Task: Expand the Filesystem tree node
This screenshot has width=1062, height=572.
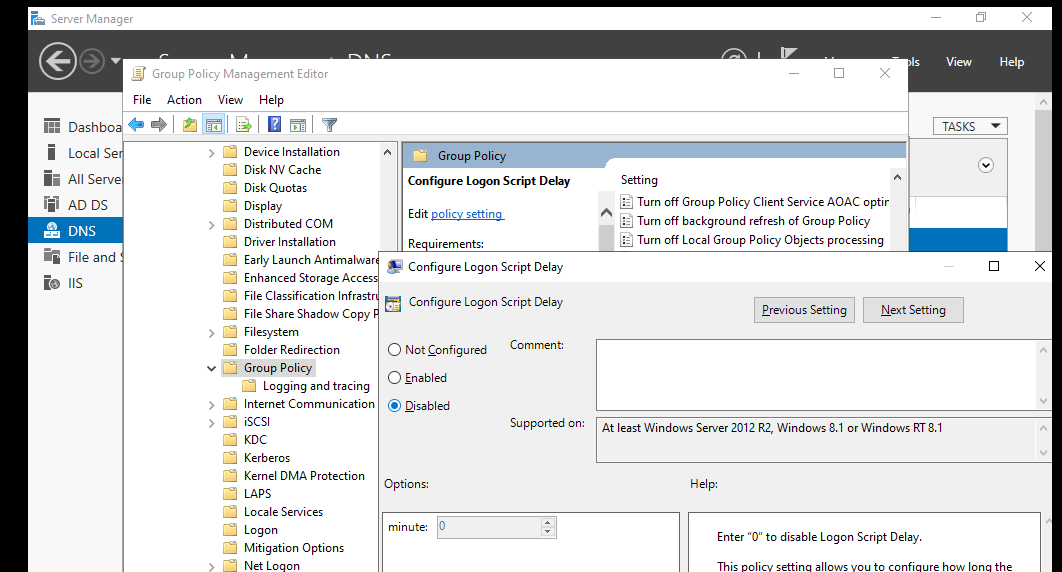Action: [x=211, y=333]
